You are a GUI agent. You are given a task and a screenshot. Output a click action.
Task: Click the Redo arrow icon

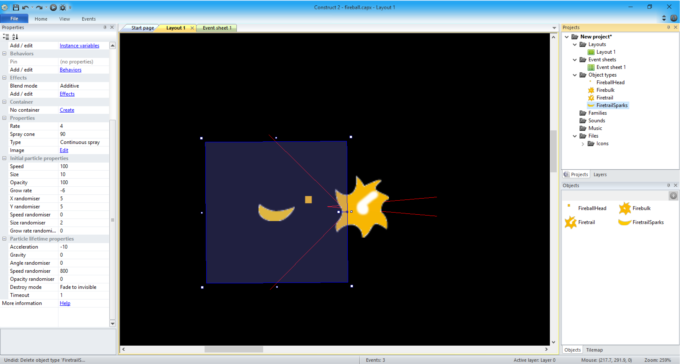click(x=39, y=7)
